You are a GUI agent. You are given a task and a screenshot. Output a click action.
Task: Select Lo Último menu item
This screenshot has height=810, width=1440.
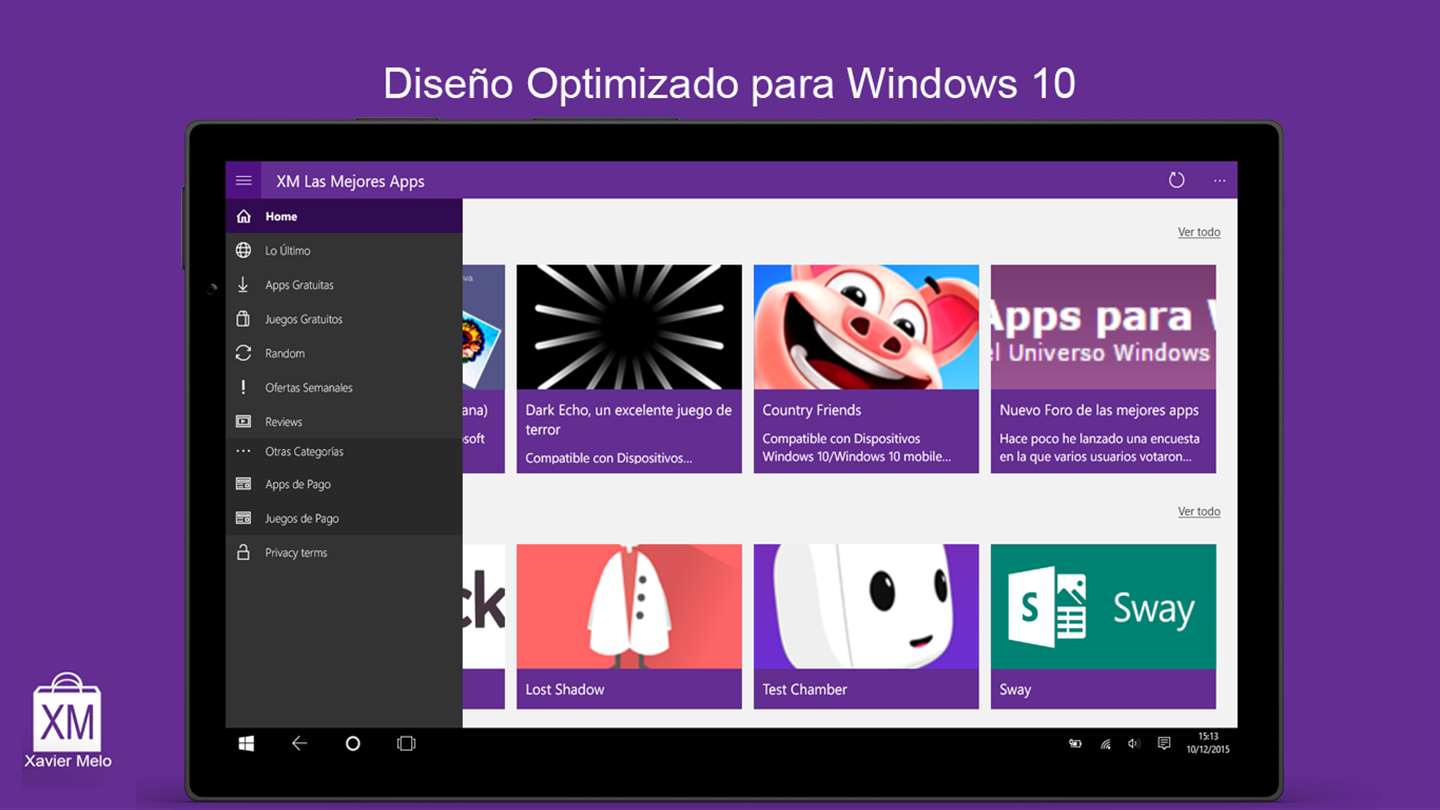(344, 250)
